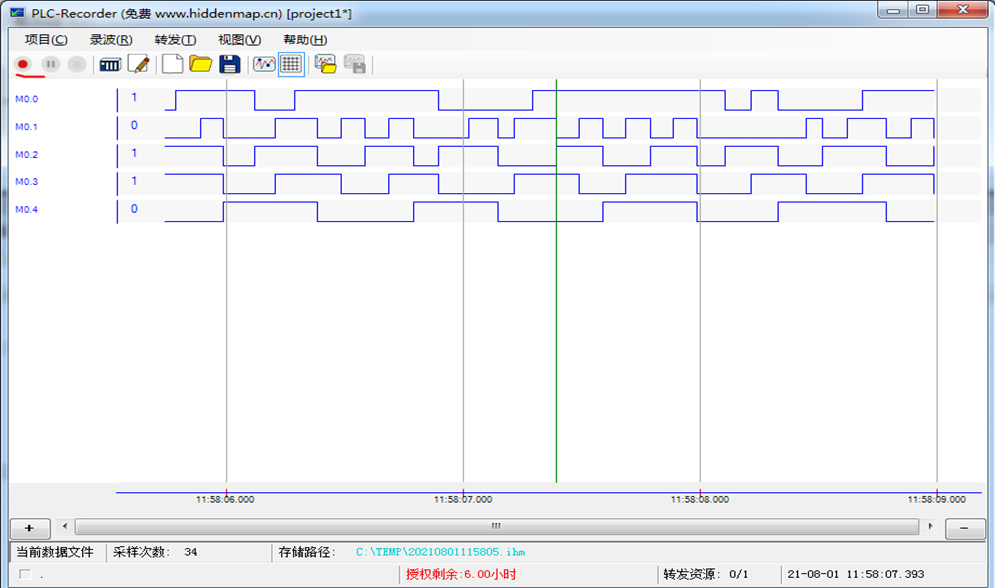Screen dimensions: 995x588
Task: Save project with floppy disk icon
Action: [230, 64]
